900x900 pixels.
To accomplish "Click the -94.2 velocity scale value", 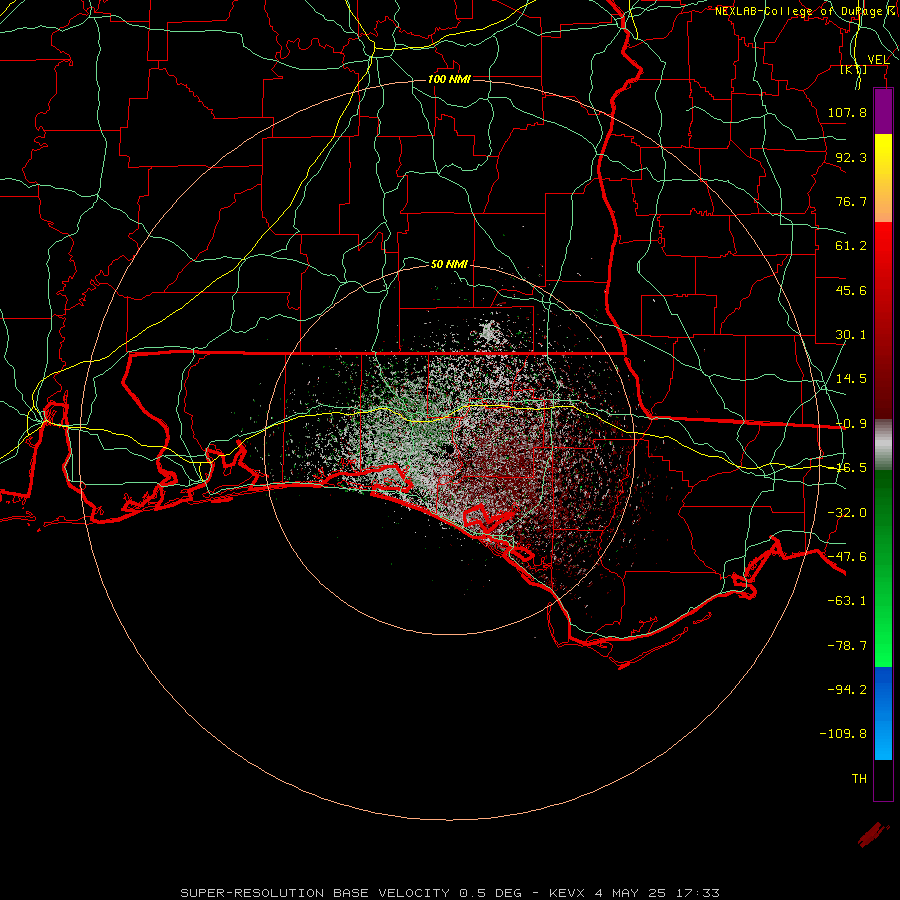I will 847,689.
